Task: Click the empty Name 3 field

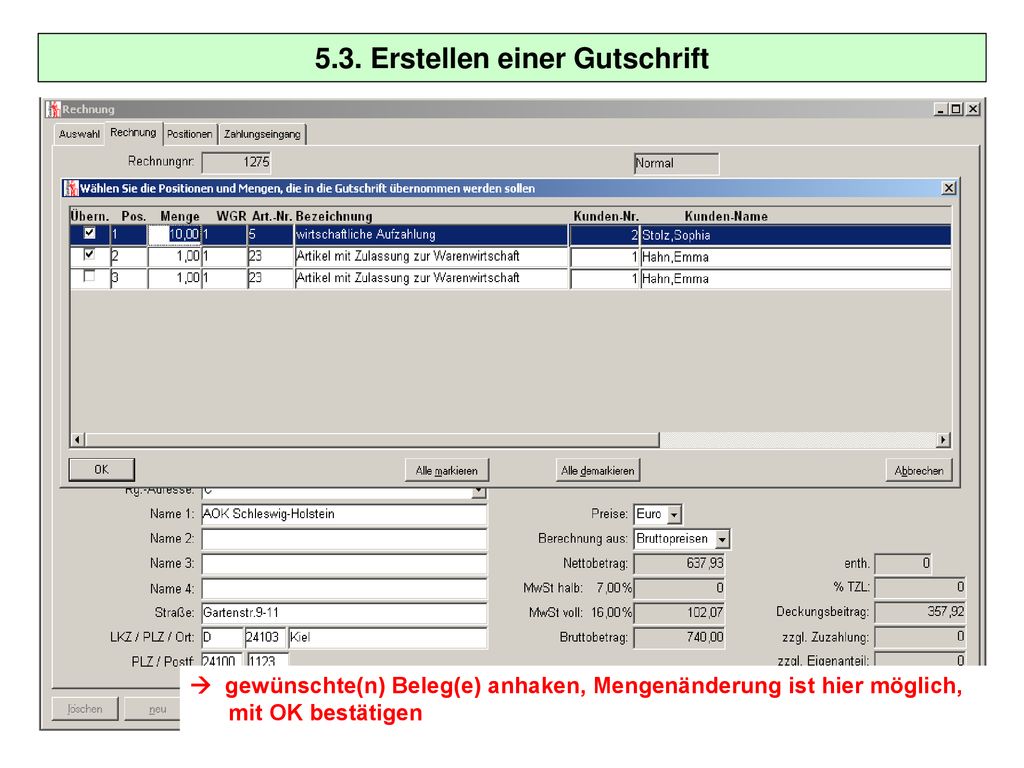Action: tap(344, 564)
